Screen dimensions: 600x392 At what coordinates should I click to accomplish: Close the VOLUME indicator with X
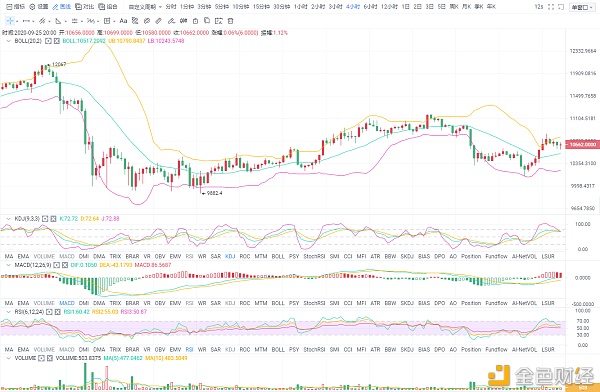[x=50, y=358]
